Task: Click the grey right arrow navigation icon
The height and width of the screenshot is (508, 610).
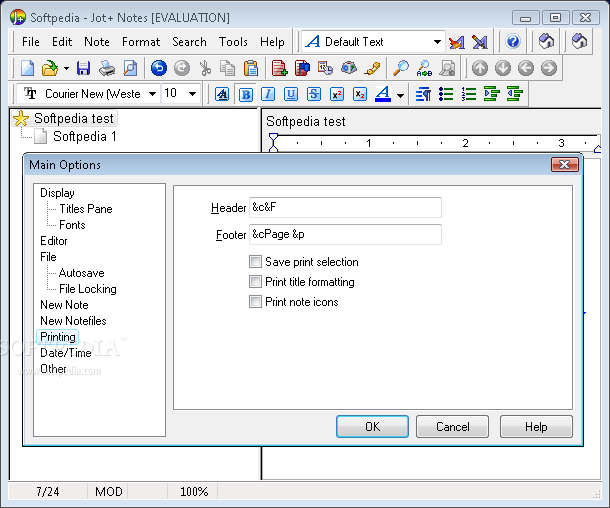Action: point(549,68)
